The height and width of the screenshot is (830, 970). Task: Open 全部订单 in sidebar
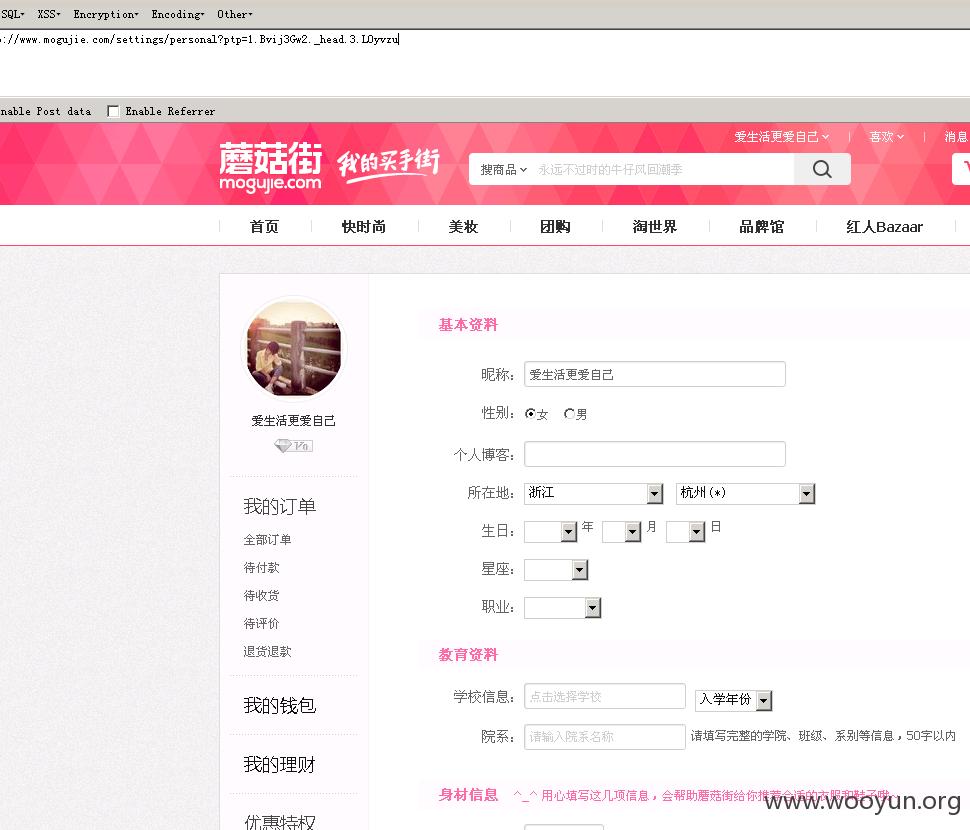[x=267, y=539]
